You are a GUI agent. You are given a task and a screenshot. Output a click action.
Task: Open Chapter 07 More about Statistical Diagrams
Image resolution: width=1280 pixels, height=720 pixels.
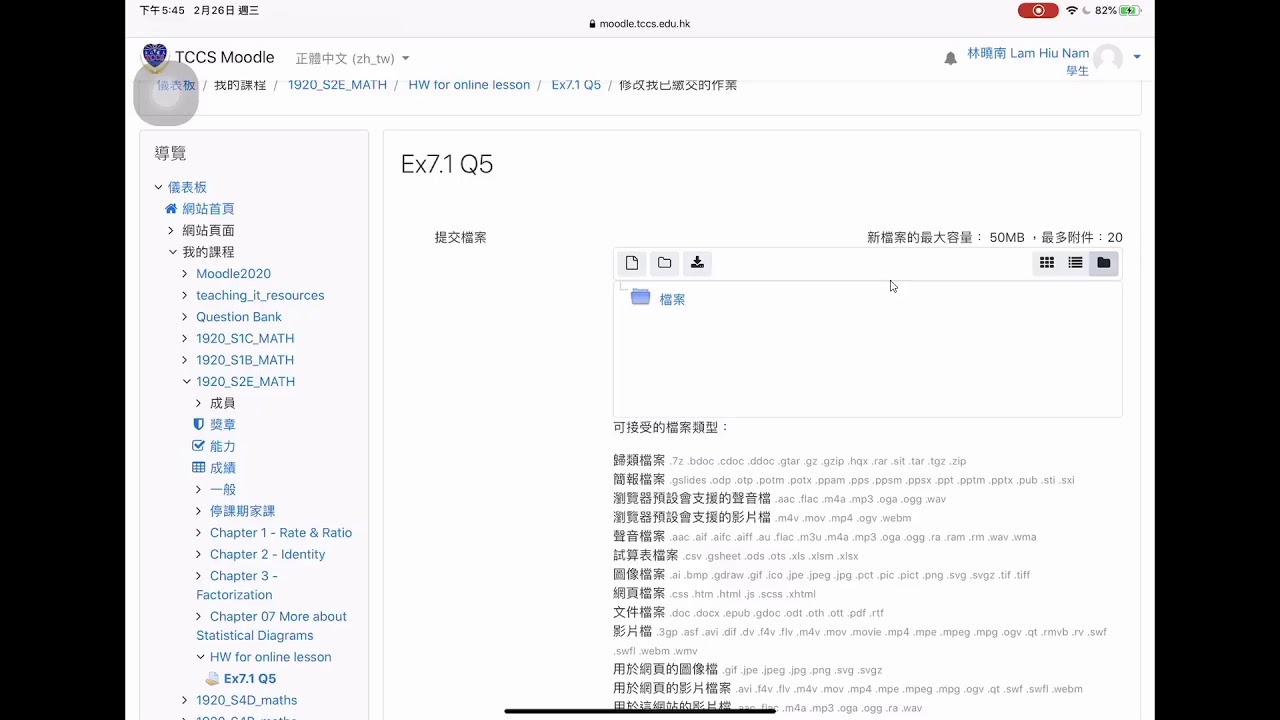tap(271, 626)
